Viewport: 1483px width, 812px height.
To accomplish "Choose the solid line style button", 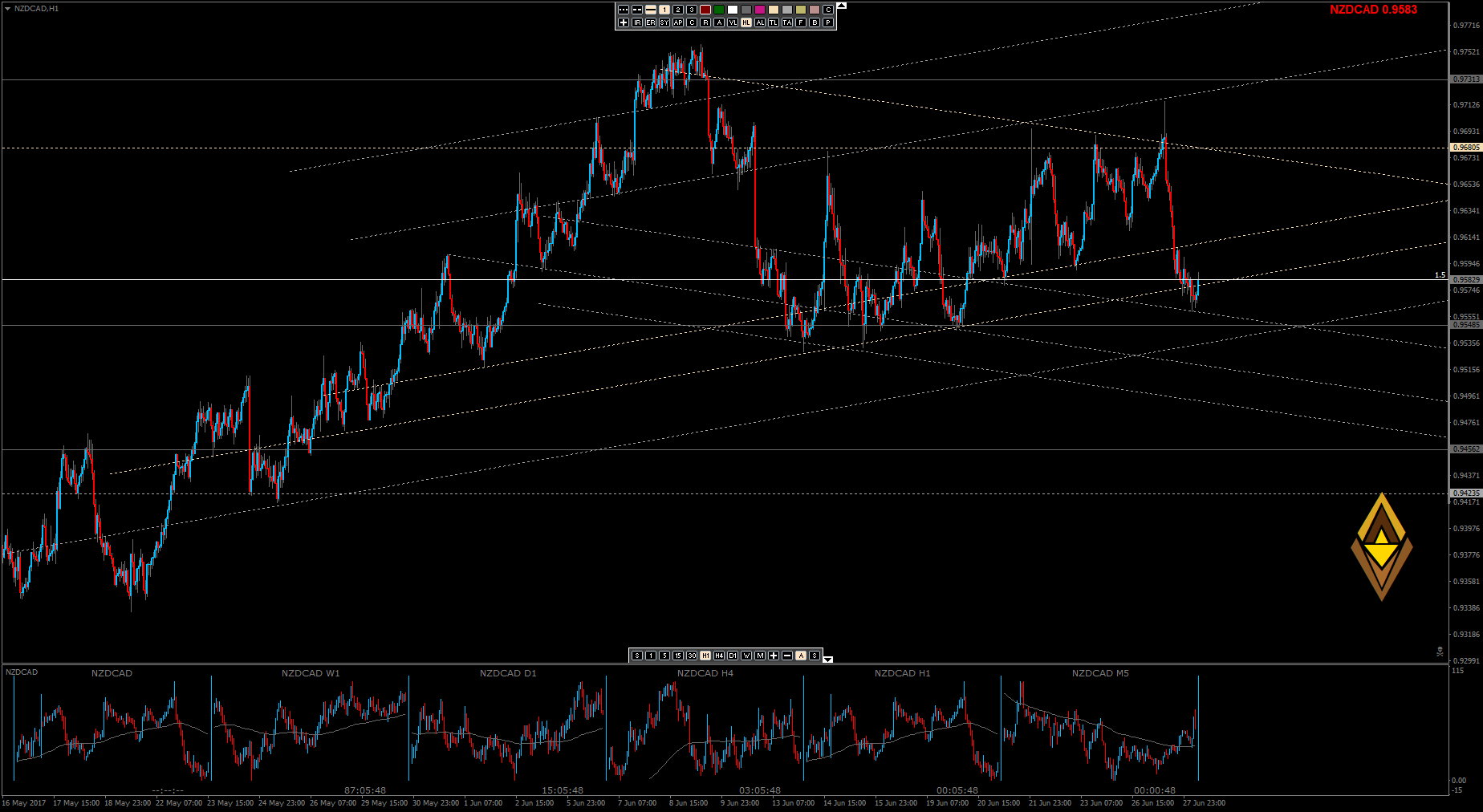I will 651,10.
